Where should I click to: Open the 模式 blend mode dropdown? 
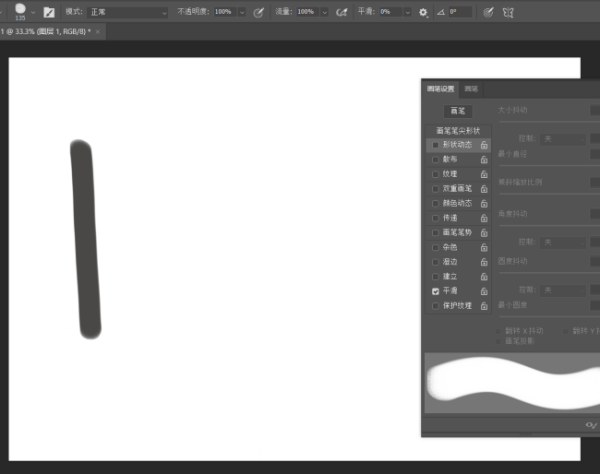click(128, 12)
